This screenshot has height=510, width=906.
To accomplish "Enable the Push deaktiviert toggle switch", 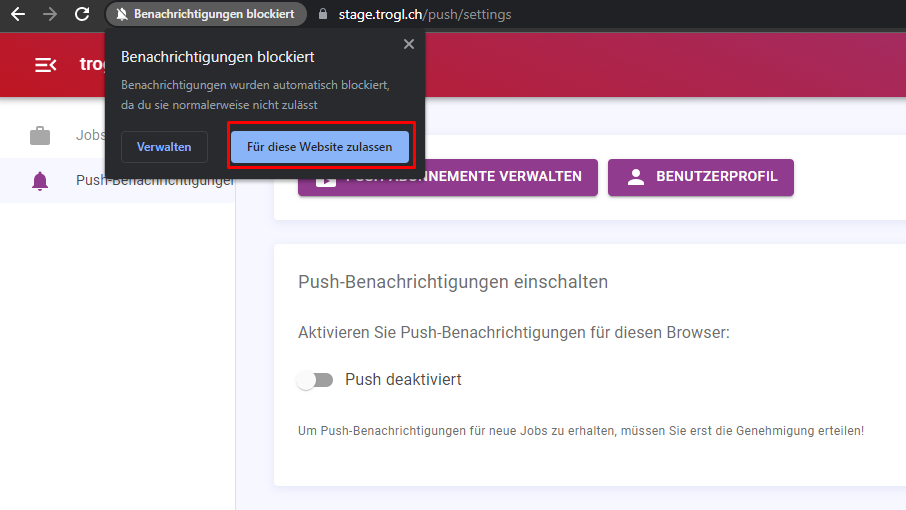I will click(x=315, y=379).
